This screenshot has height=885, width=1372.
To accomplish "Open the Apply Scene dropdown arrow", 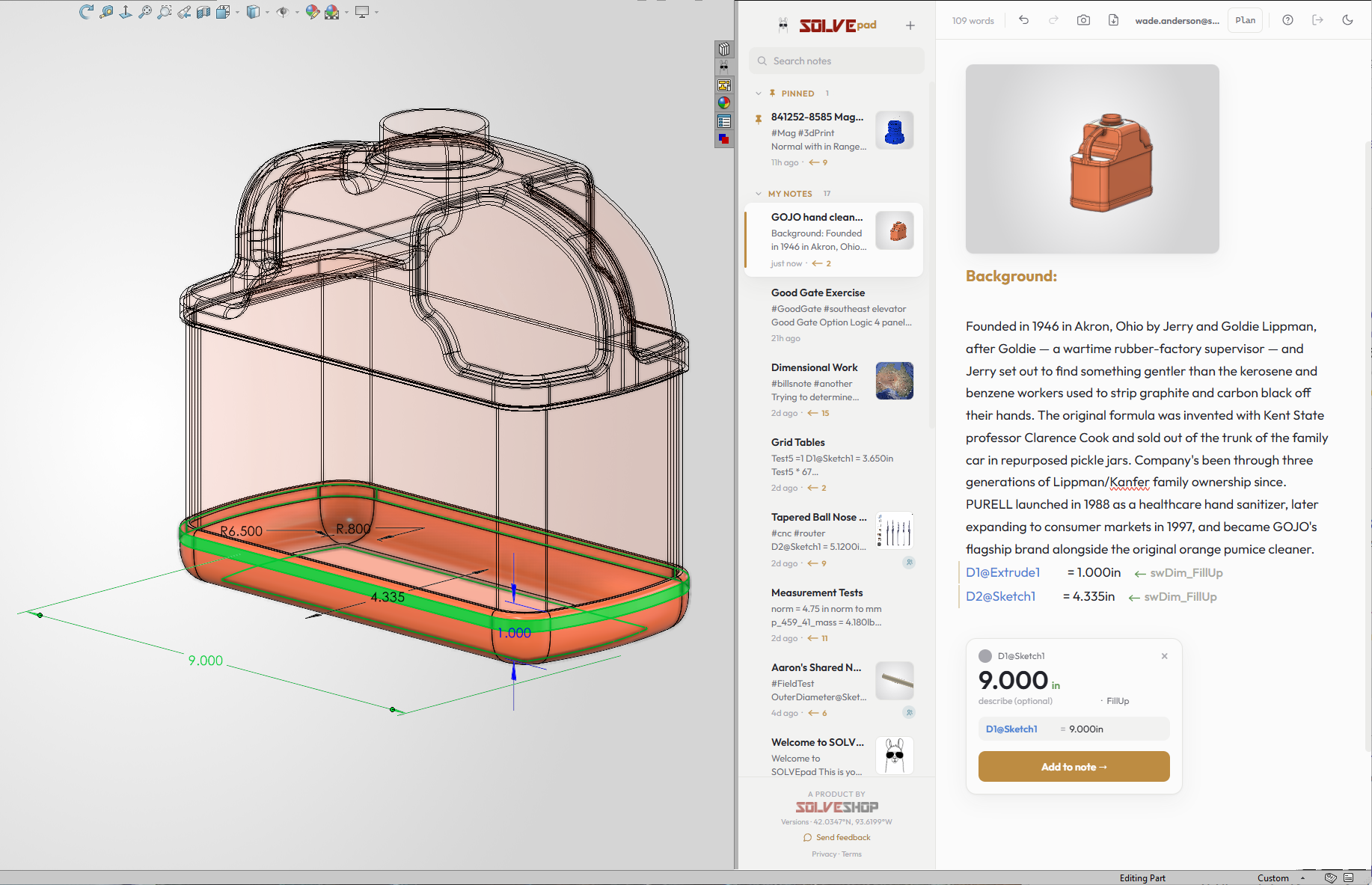I will (346, 12).
